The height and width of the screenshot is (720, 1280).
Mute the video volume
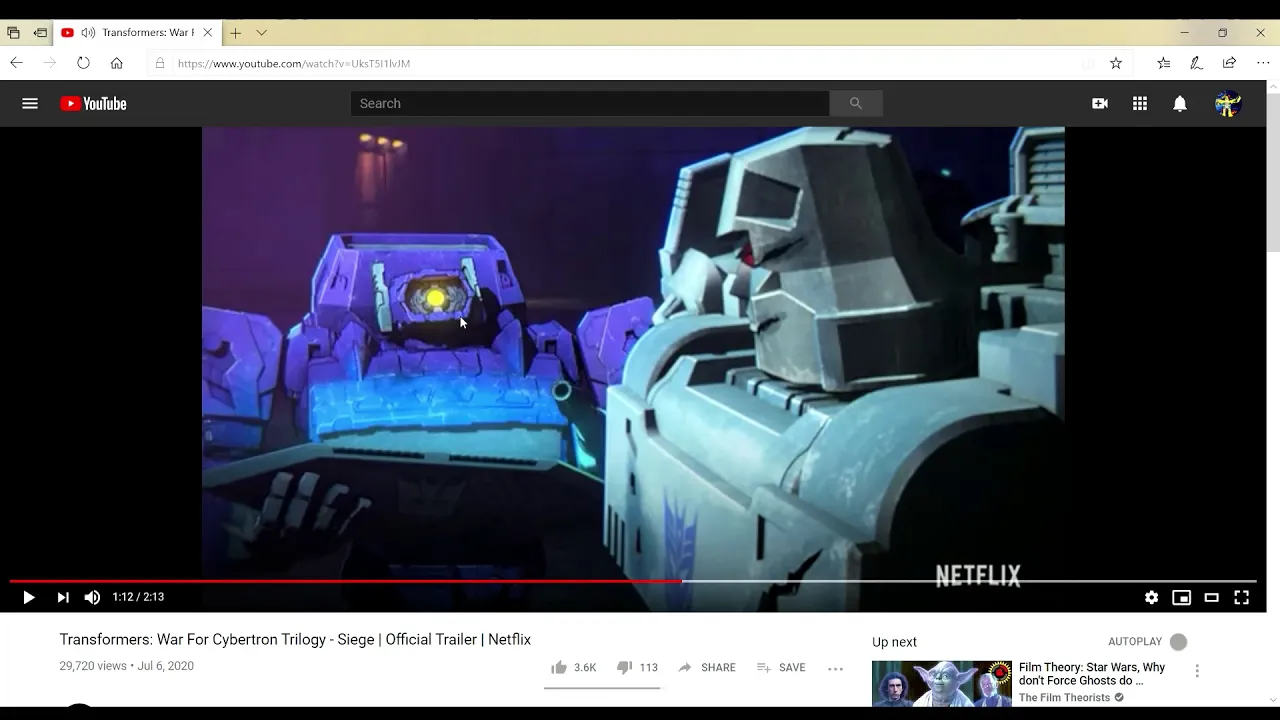(x=92, y=597)
